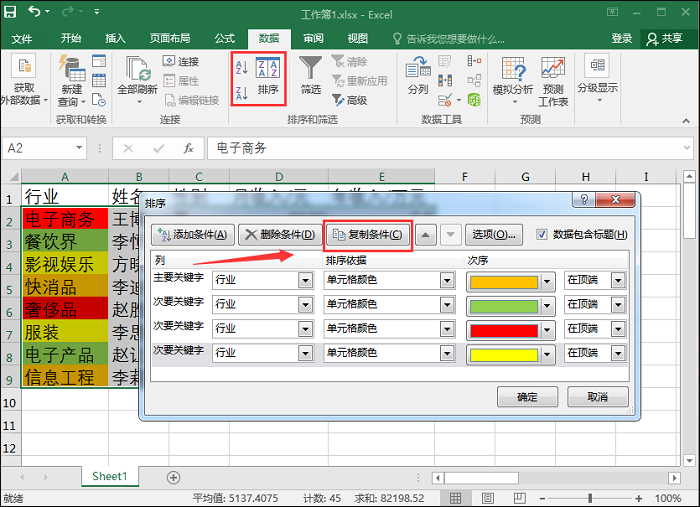Click Insert Function fx icon

pyautogui.click(x=188, y=148)
